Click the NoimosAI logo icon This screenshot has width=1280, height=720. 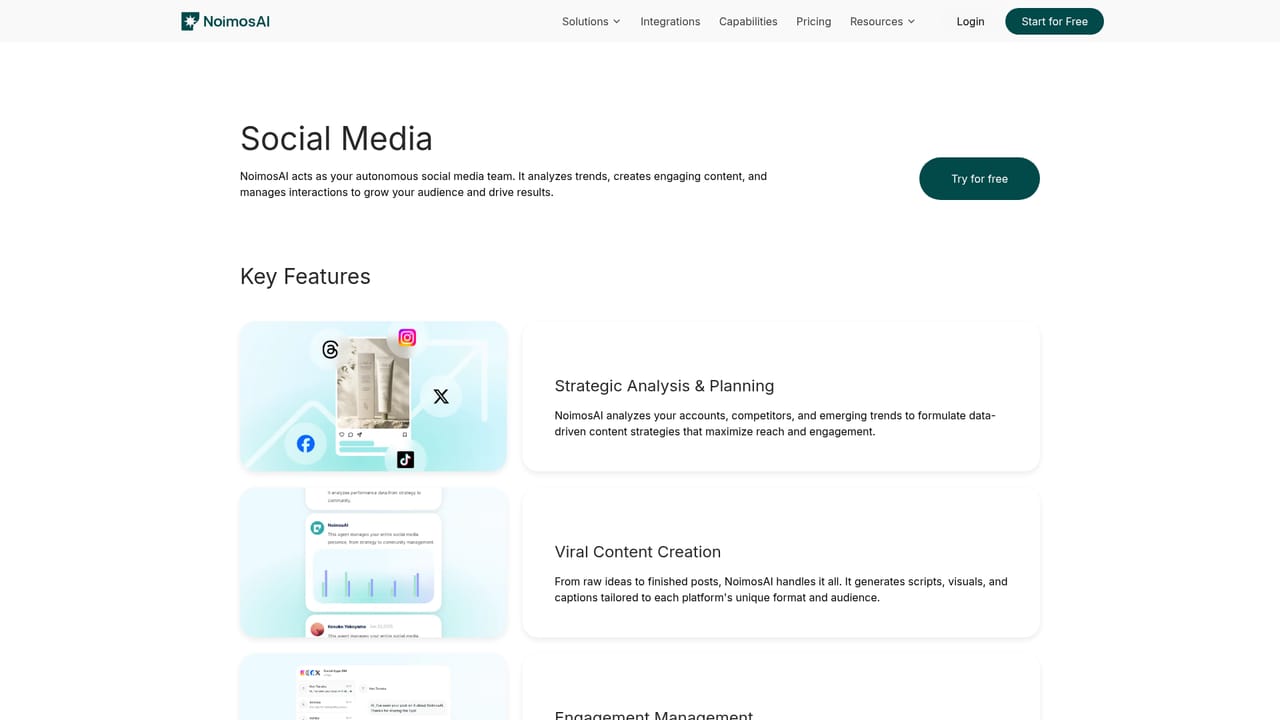point(190,21)
